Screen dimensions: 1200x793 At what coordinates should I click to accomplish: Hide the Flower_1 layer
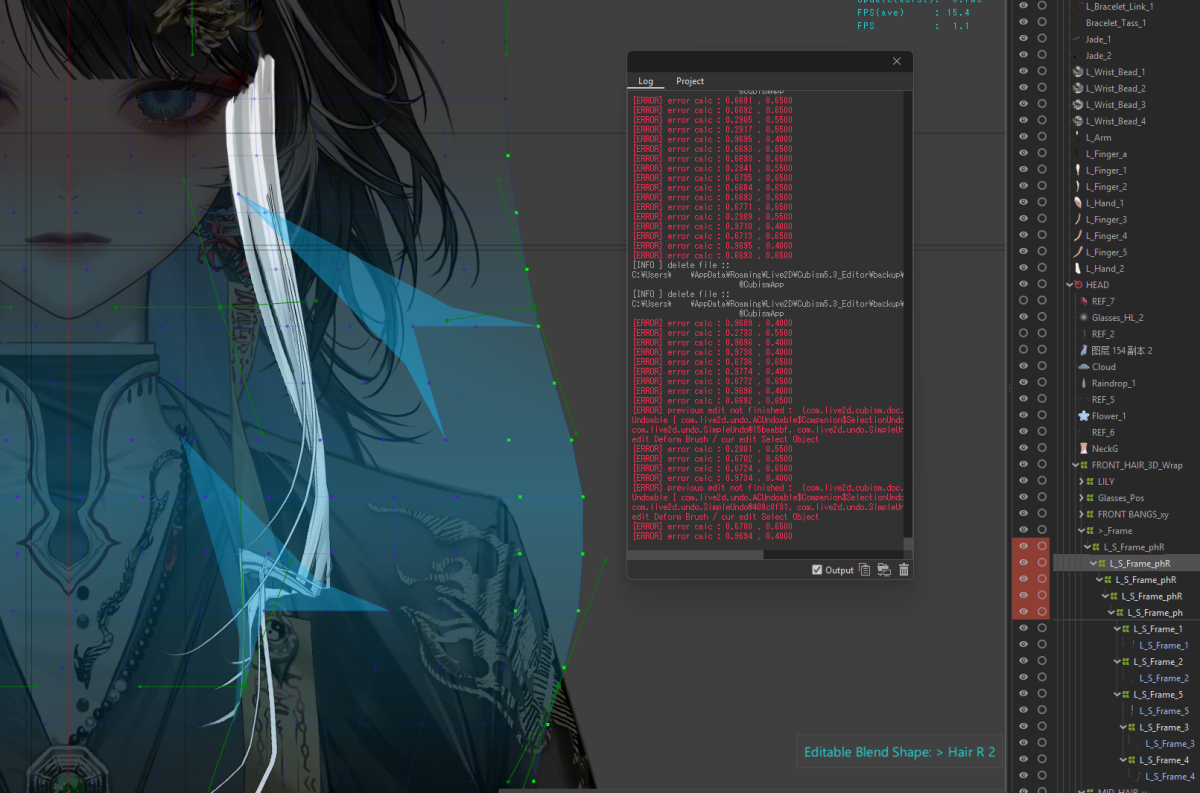point(1023,416)
